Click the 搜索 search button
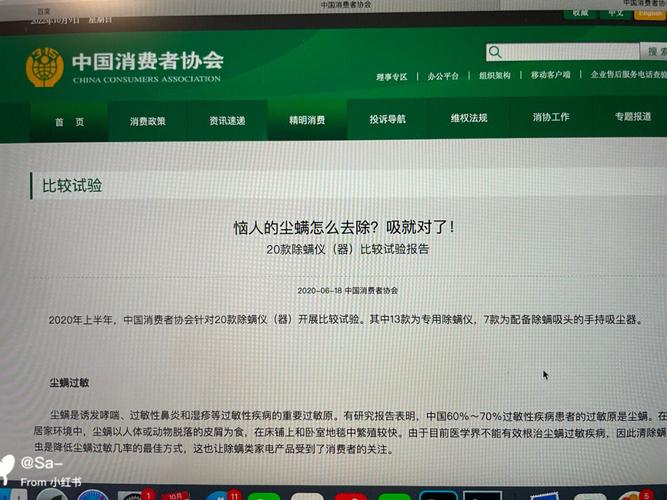 (654, 51)
